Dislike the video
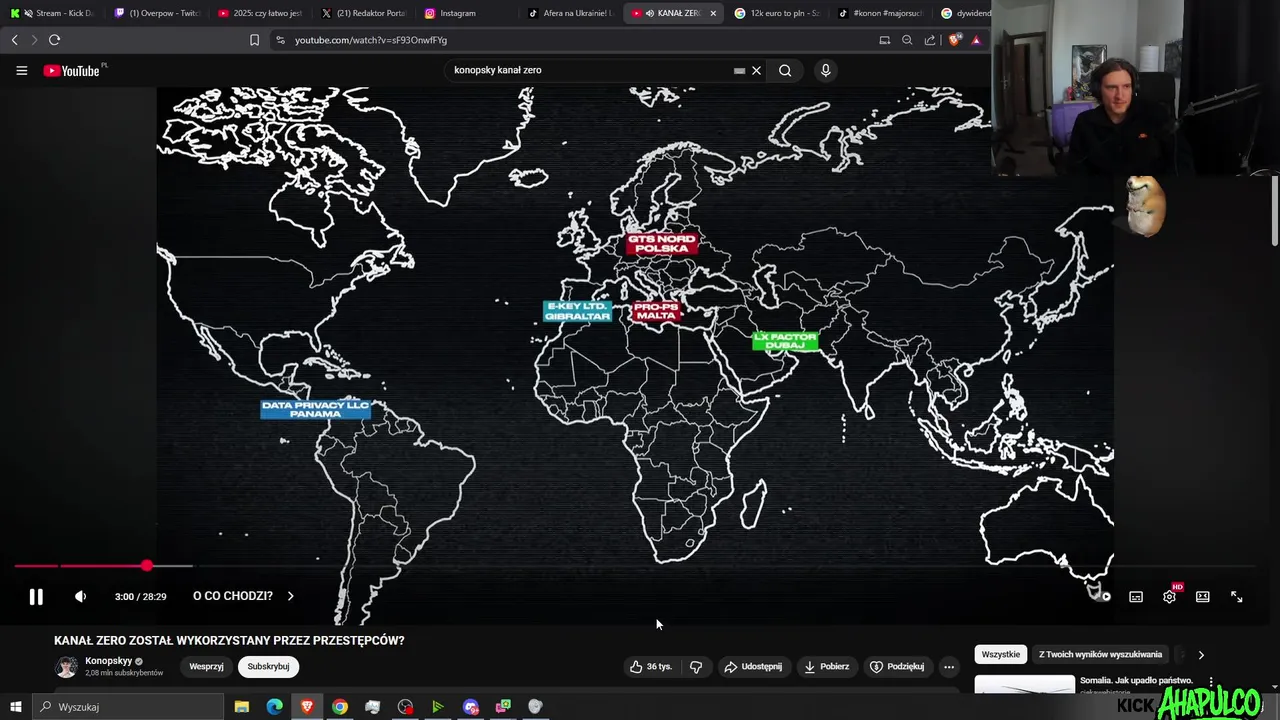Image resolution: width=1280 pixels, height=720 pixels. 696,666
